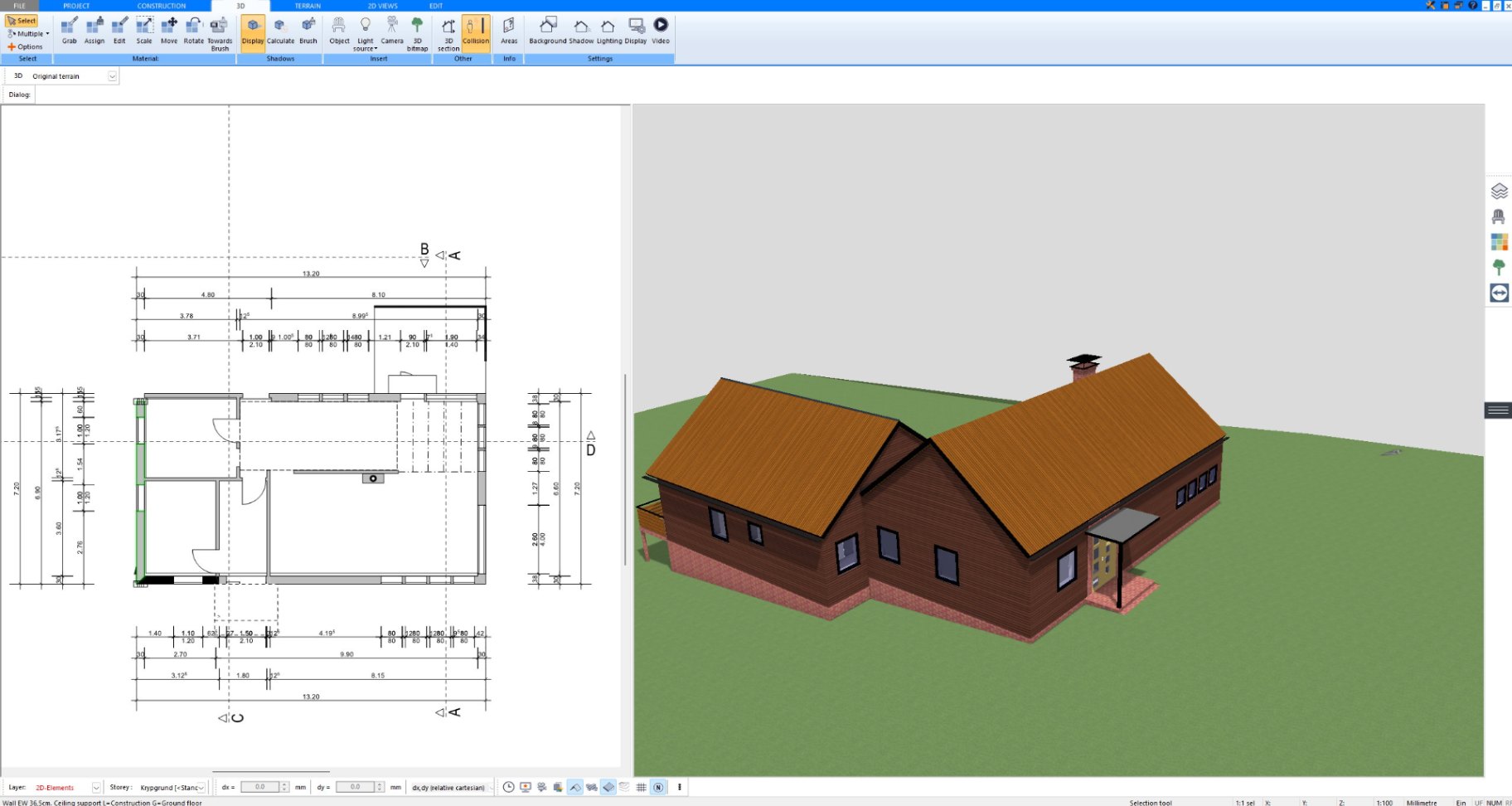Insert a 3D Object
Image resolution: width=1512 pixels, height=806 pixels.
coord(339,31)
